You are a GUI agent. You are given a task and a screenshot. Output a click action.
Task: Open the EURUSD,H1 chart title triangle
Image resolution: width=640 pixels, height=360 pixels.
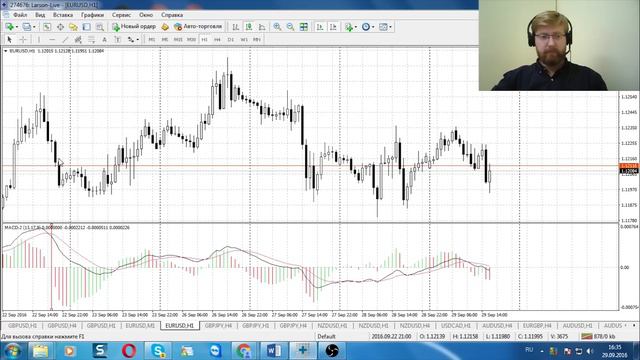5,51
